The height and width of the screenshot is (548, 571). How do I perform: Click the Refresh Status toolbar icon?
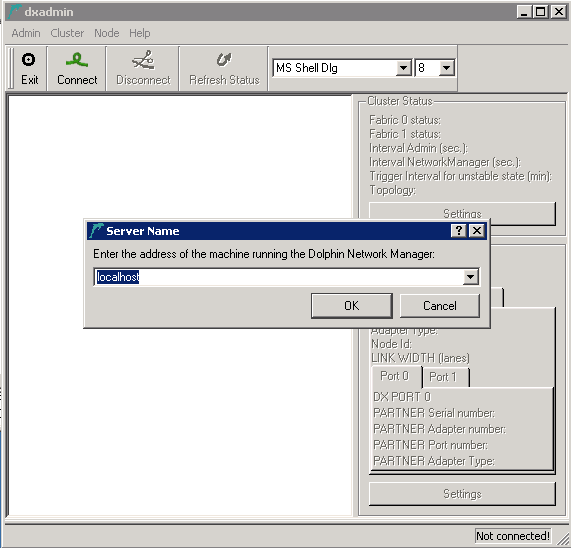[224, 60]
